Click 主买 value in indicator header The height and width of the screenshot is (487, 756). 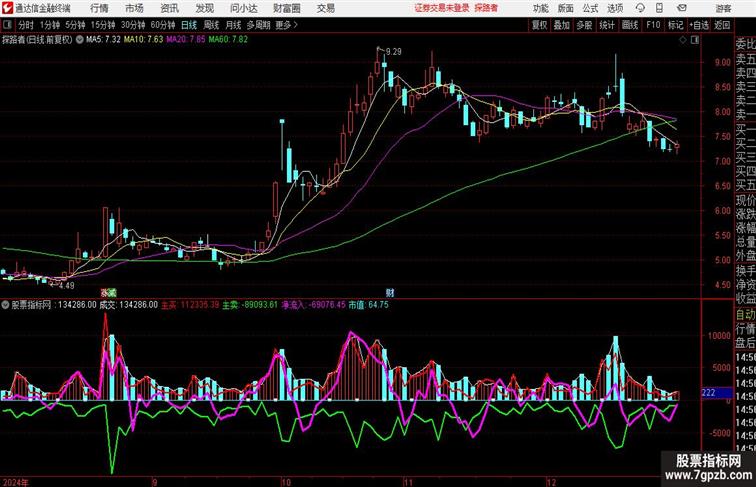pos(189,305)
